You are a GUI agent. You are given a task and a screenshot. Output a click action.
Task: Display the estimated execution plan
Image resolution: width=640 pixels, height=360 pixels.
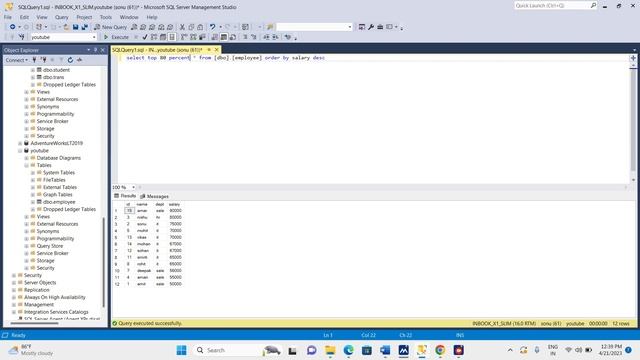coord(154,37)
